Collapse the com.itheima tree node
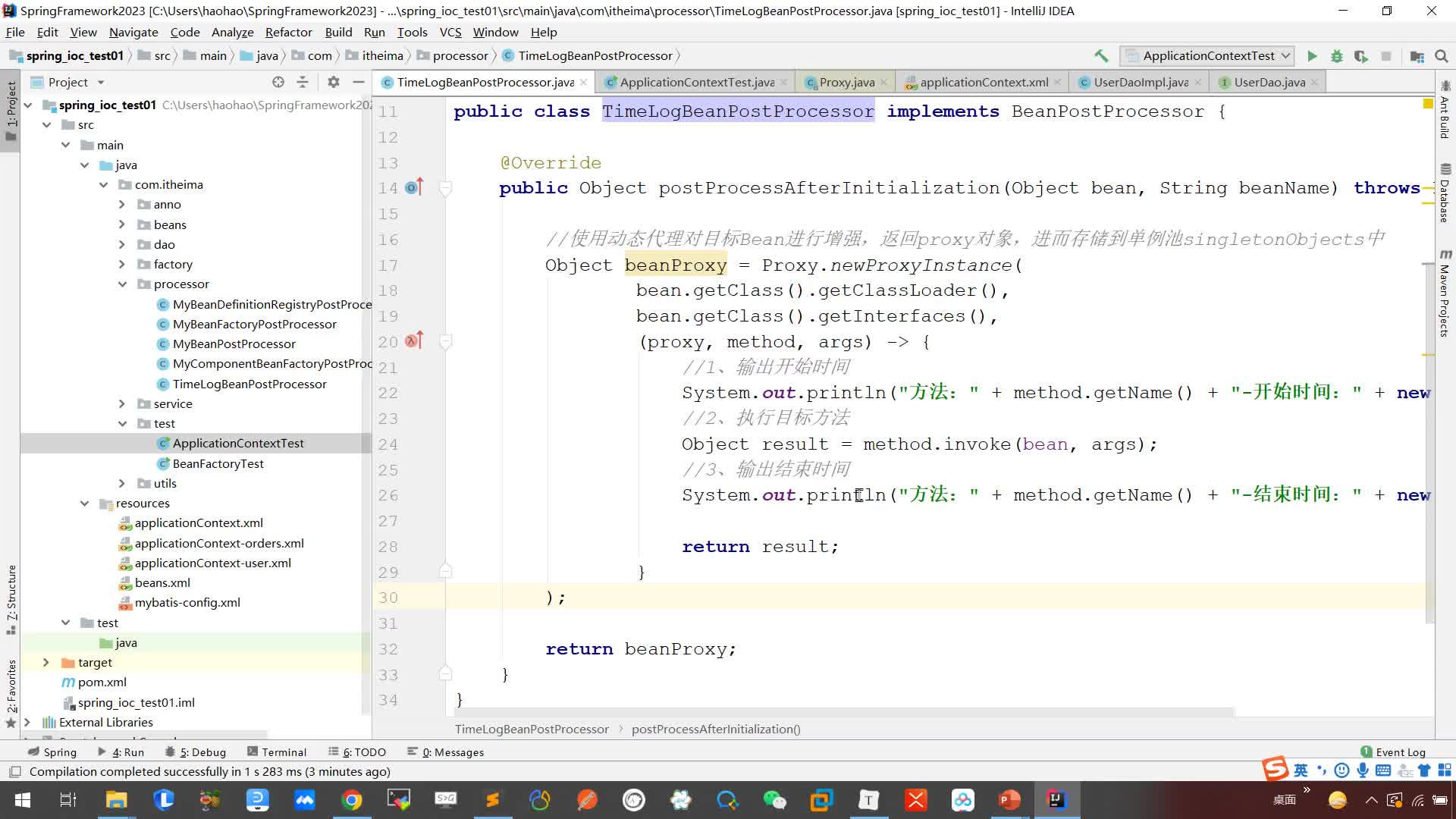The height and width of the screenshot is (819, 1456). [x=104, y=184]
